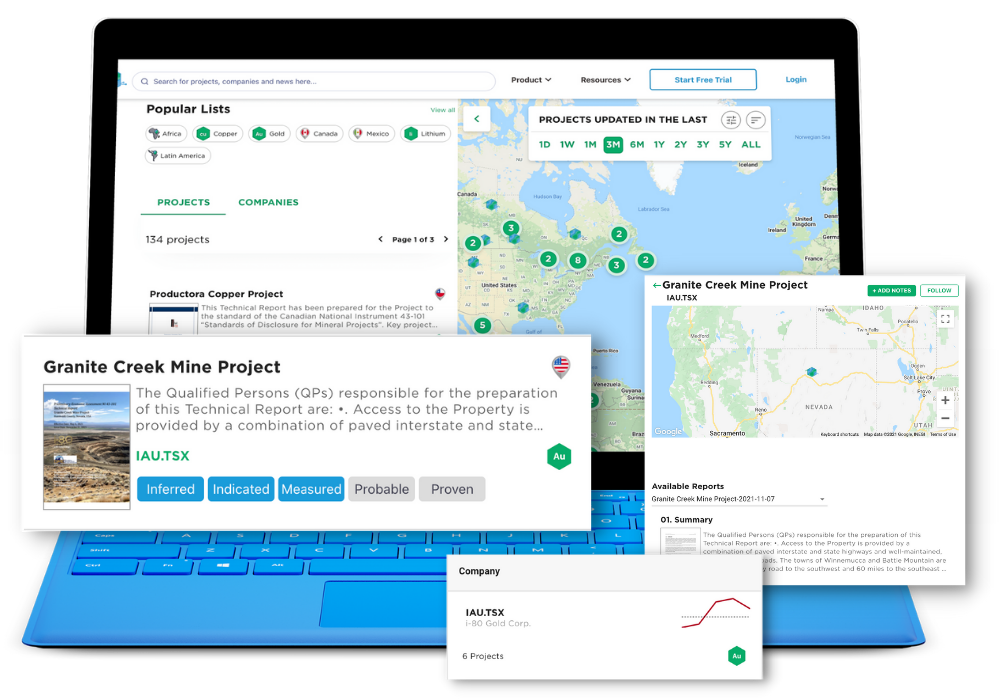Image resolution: width=1000 pixels, height=700 pixels.
Task: Select the 3Y time range
Action: [703, 145]
